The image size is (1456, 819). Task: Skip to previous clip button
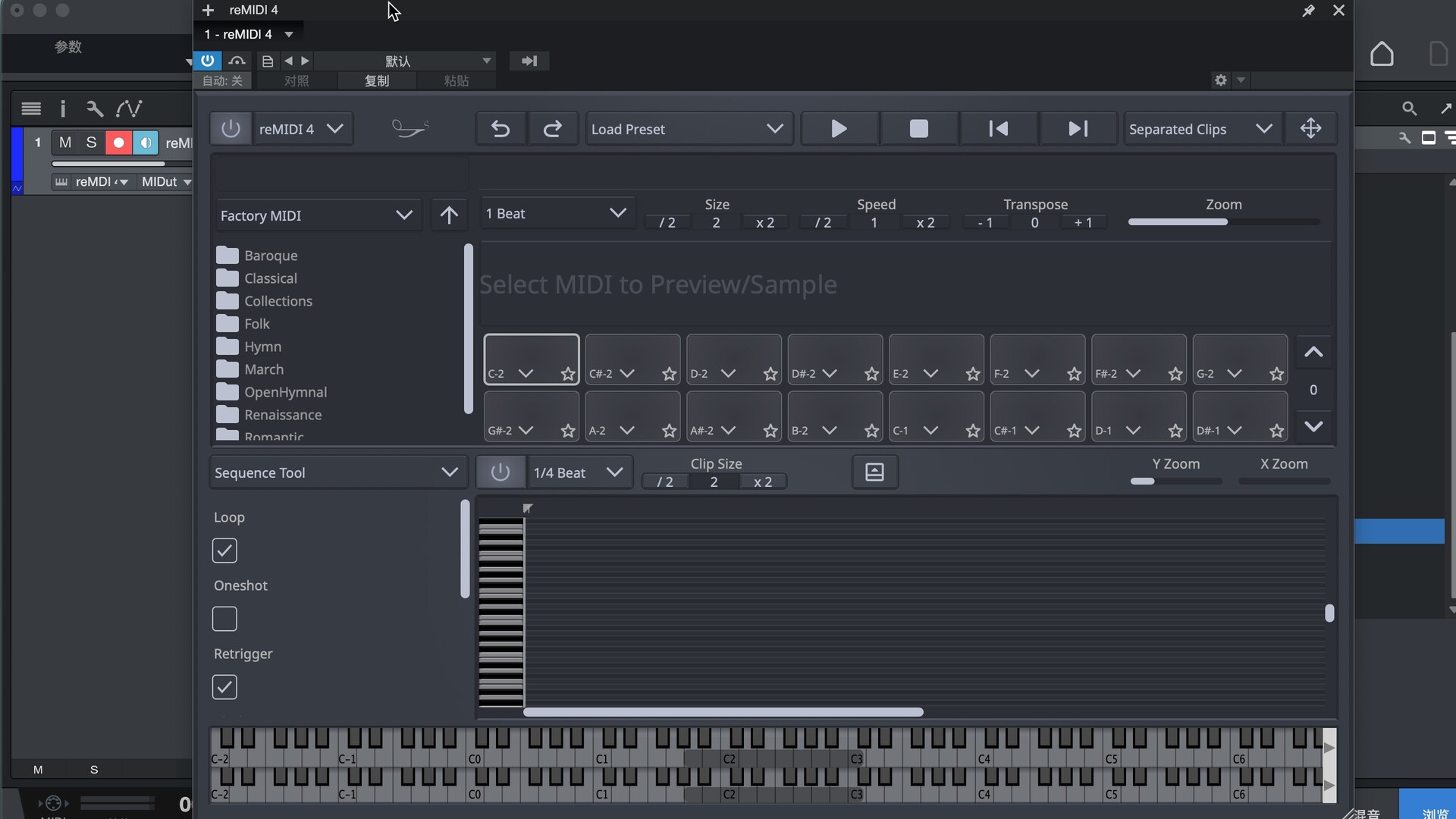[x=999, y=129]
